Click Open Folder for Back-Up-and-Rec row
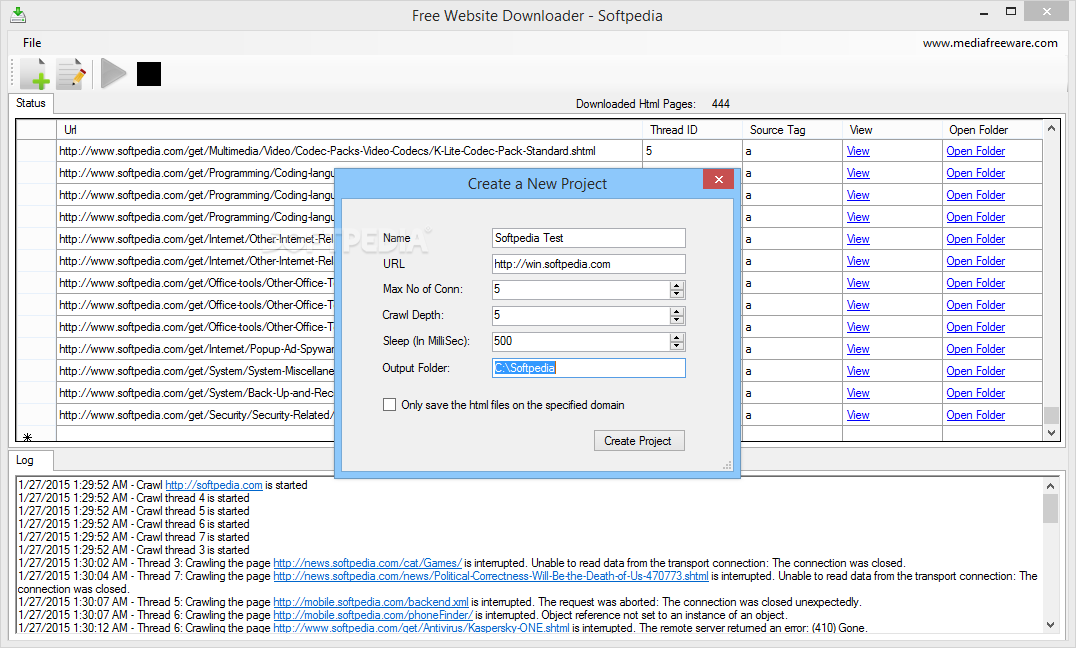 click(x=975, y=393)
